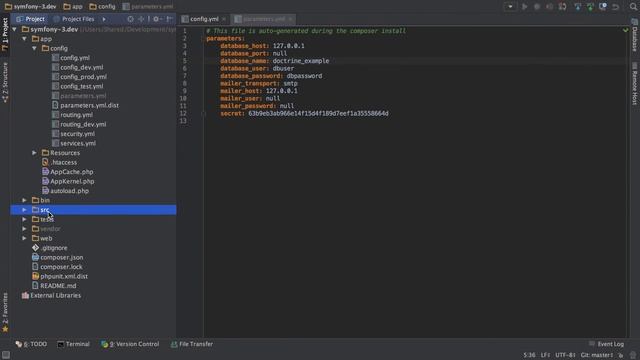The width and height of the screenshot is (640, 360).
Task: Click parameters.yml breadcrumb in navigation bar
Action: pos(148,7)
